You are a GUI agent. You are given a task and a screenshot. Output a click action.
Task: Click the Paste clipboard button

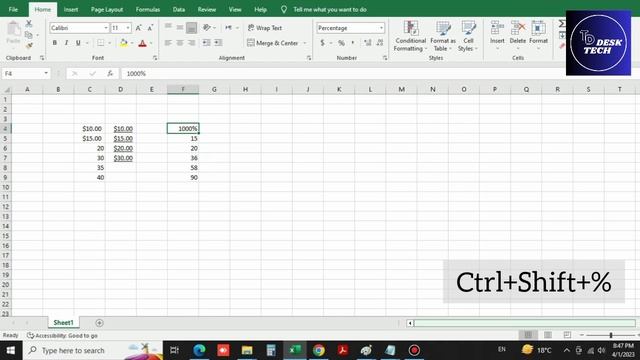13,33
